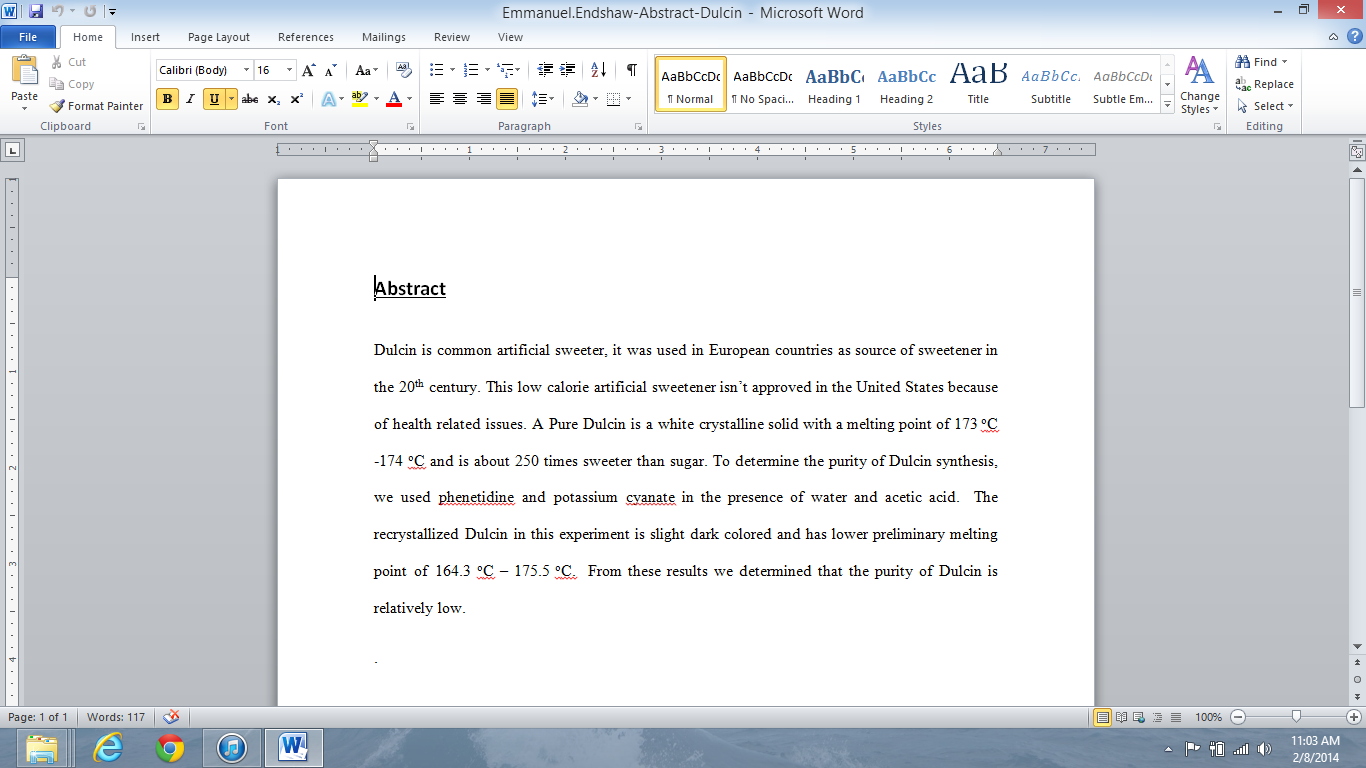The width and height of the screenshot is (1366, 768).
Task: Toggle Show/Hide paragraph marks
Action: click(632, 70)
